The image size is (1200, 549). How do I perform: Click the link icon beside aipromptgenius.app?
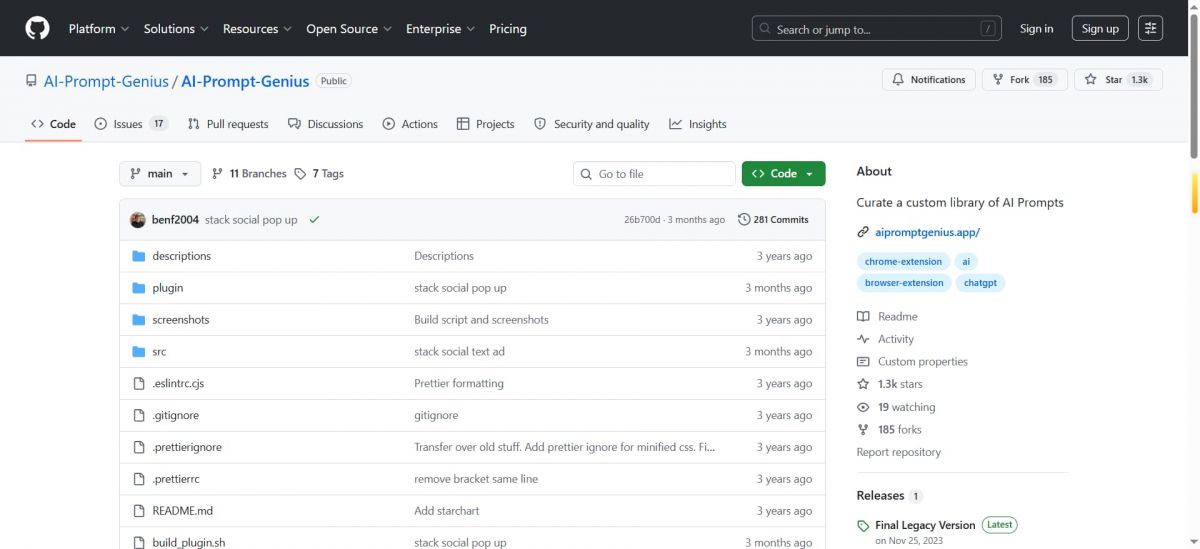click(x=863, y=232)
